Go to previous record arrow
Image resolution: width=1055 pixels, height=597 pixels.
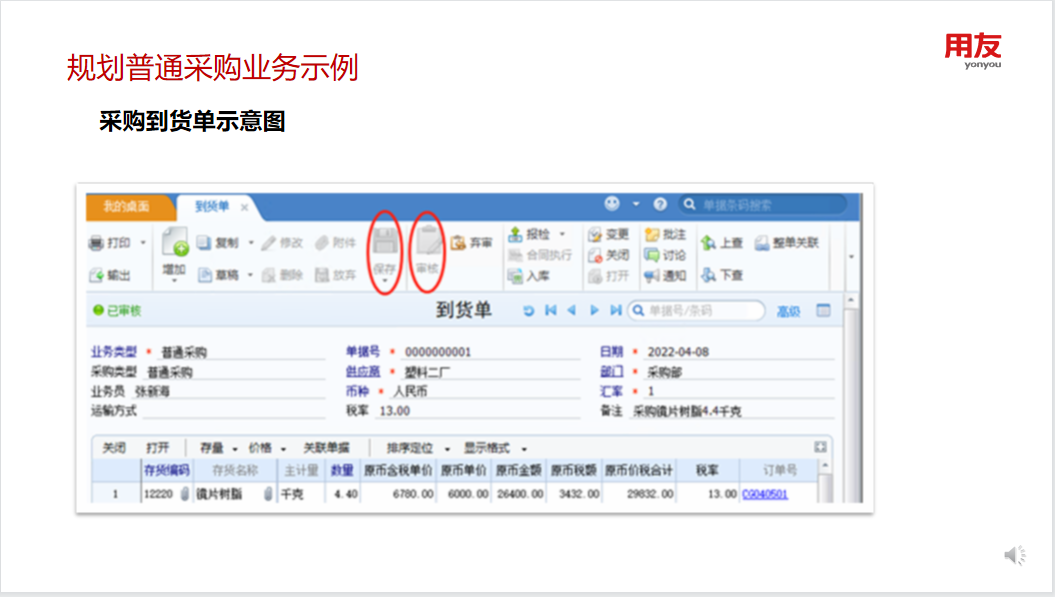pos(572,310)
